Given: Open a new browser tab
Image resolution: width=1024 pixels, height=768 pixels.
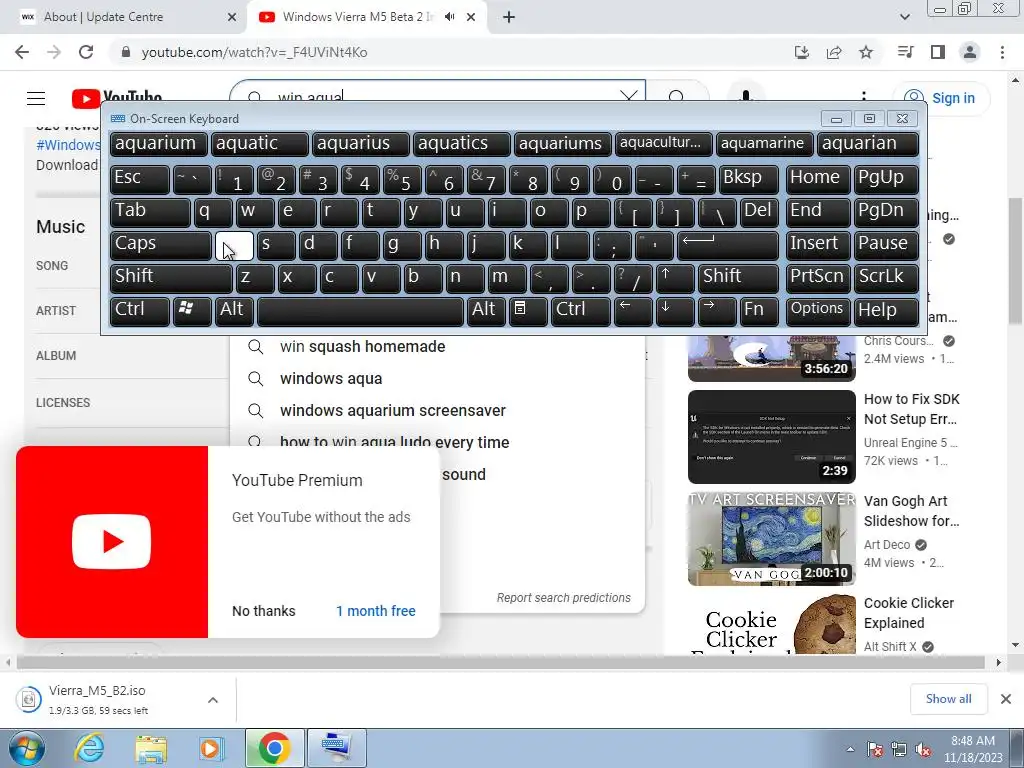Looking at the screenshot, I should pyautogui.click(x=509, y=17).
